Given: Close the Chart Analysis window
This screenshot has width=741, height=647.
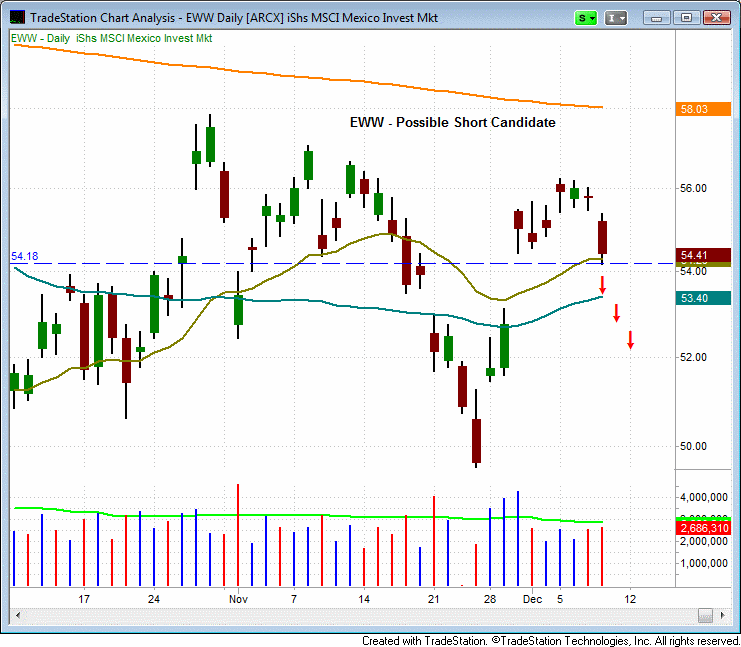Looking at the screenshot, I should (x=714, y=18).
